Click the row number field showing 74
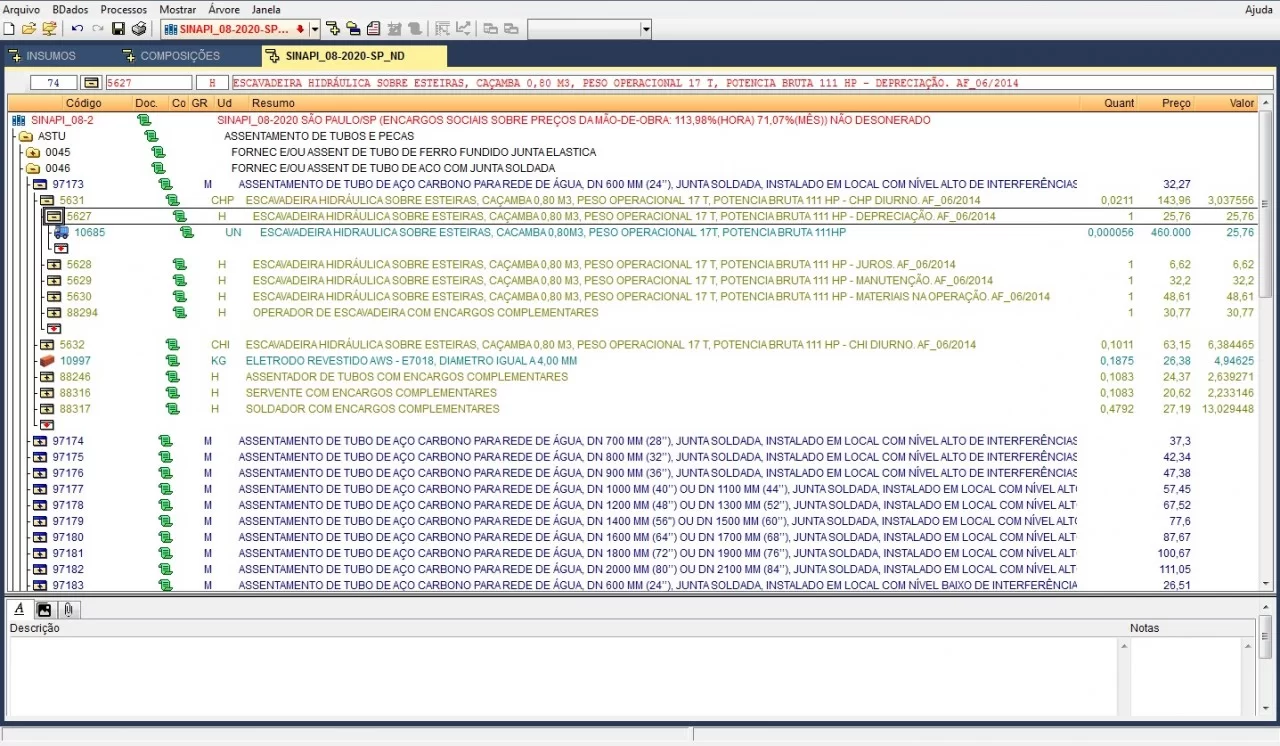 tap(54, 83)
